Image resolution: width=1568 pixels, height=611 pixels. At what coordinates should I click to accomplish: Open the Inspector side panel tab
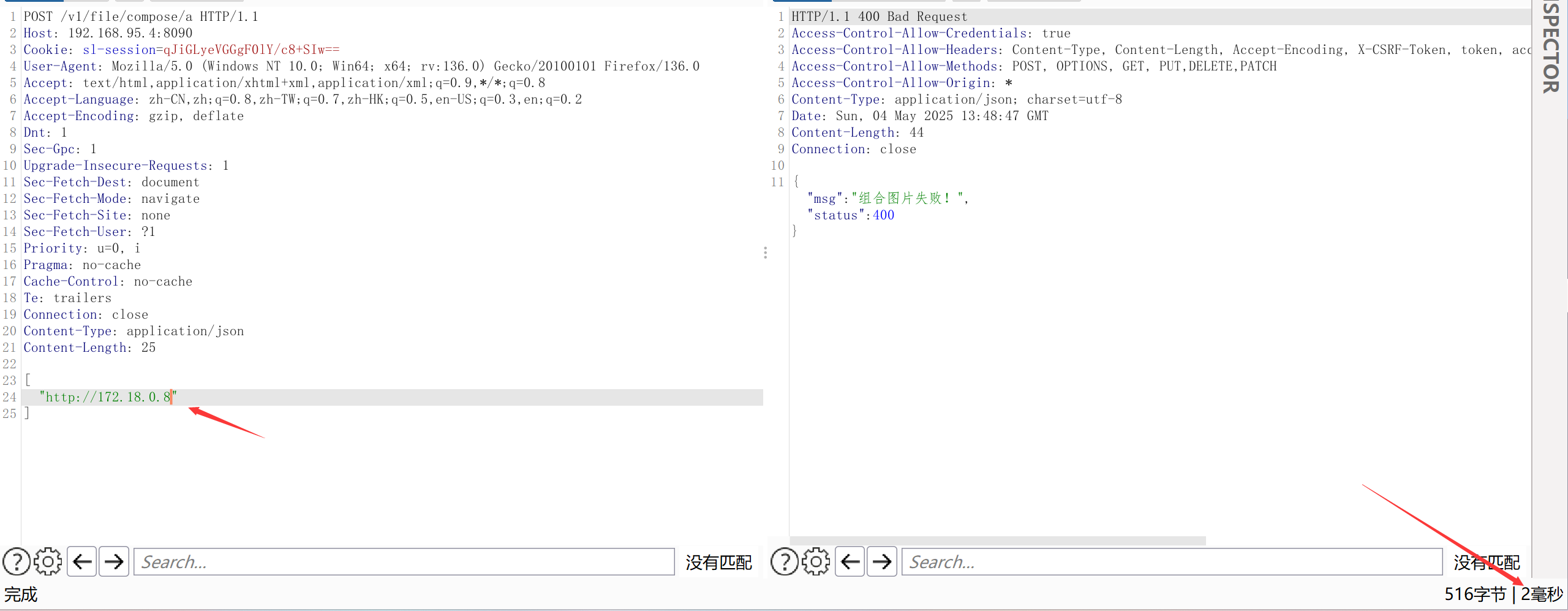pyautogui.click(x=1550, y=49)
